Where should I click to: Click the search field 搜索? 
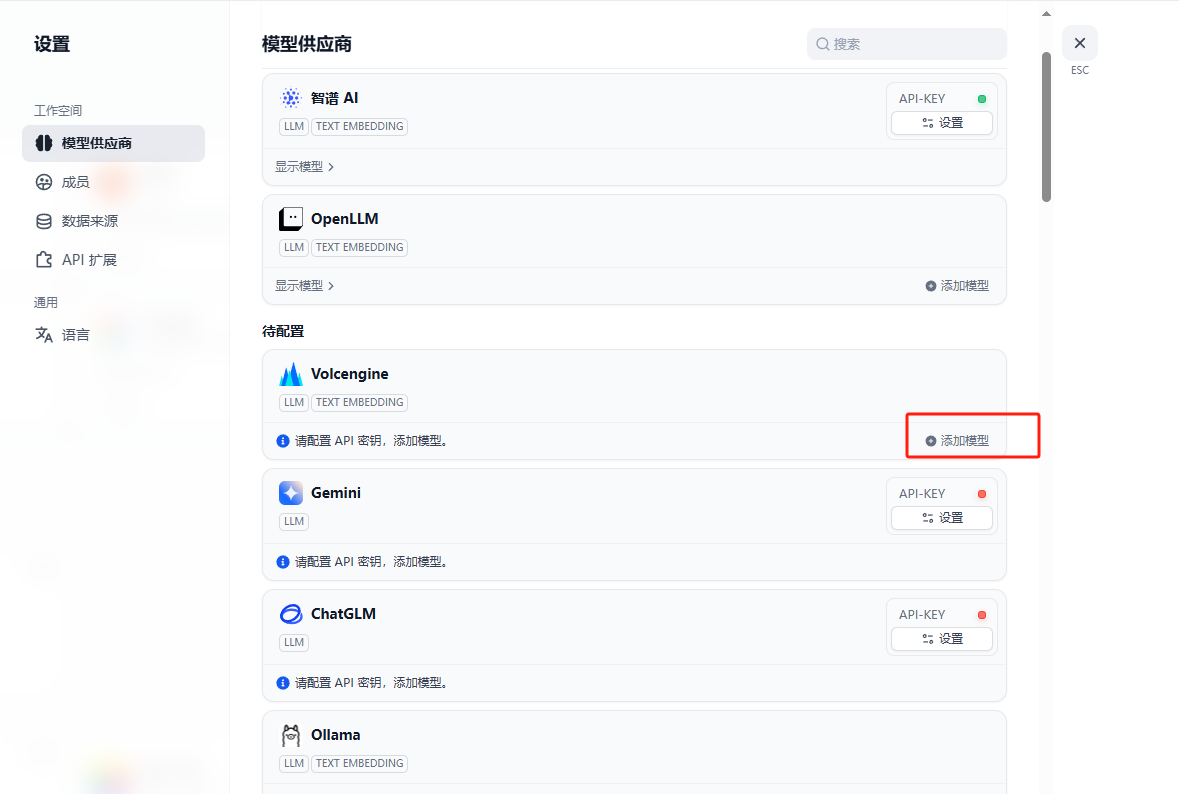[x=907, y=44]
